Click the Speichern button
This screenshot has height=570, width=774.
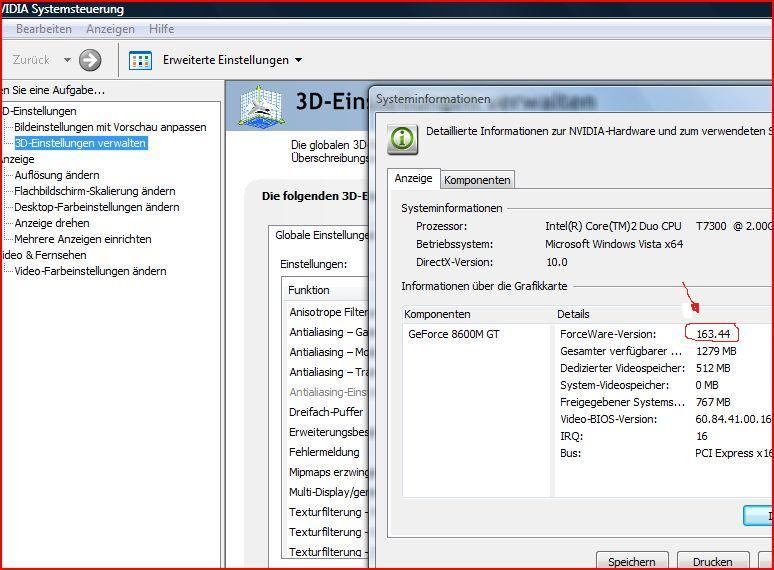[632, 562]
